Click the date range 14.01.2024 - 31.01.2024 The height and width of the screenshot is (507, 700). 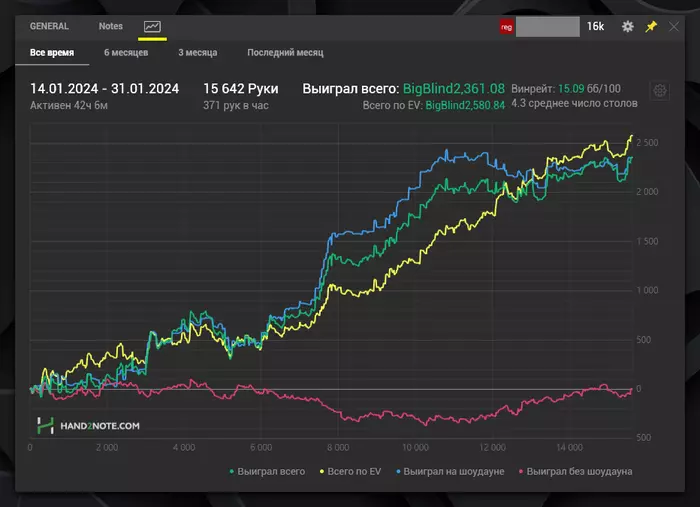click(x=104, y=89)
